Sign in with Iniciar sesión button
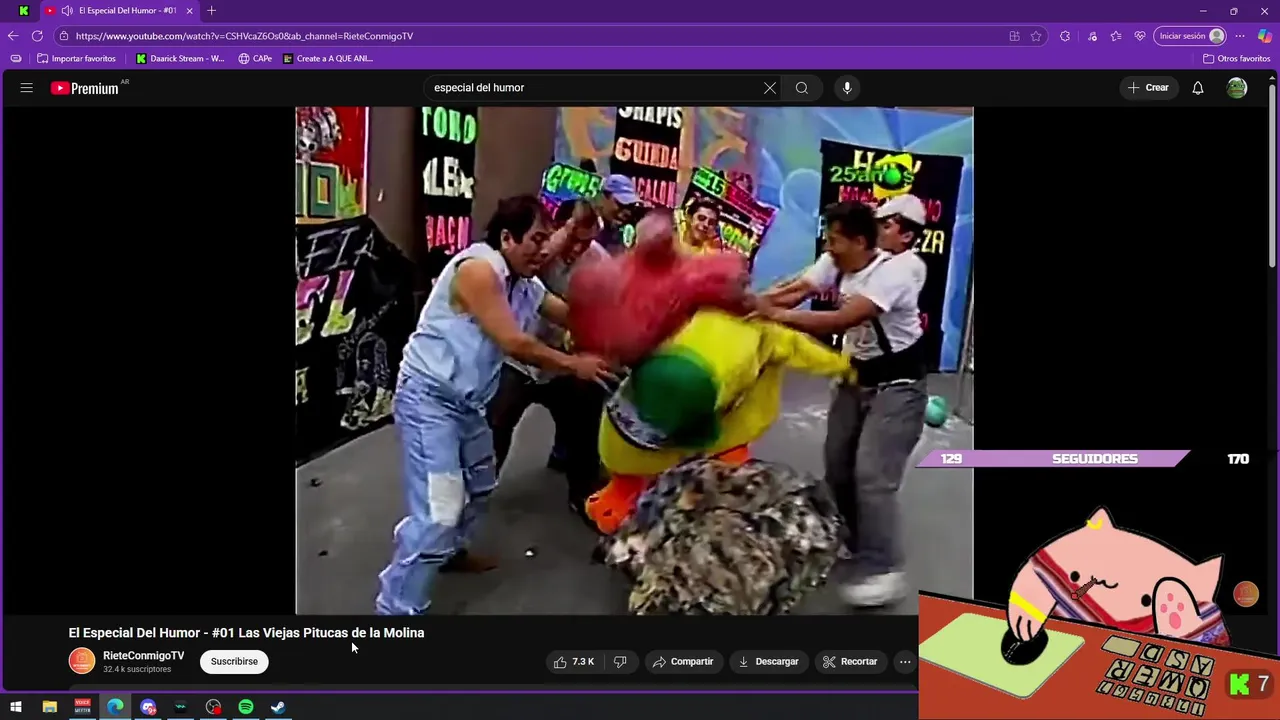 1190,36
